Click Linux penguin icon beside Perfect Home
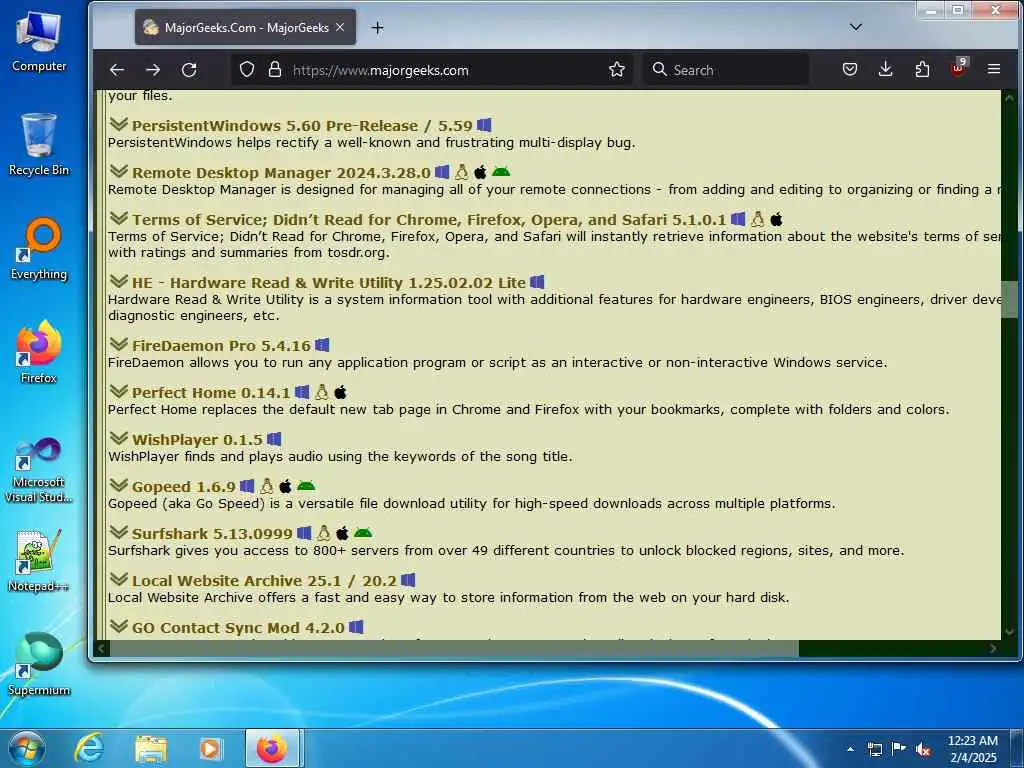Image resolution: width=1024 pixels, height=768 pixels. (x=321, y=392)
